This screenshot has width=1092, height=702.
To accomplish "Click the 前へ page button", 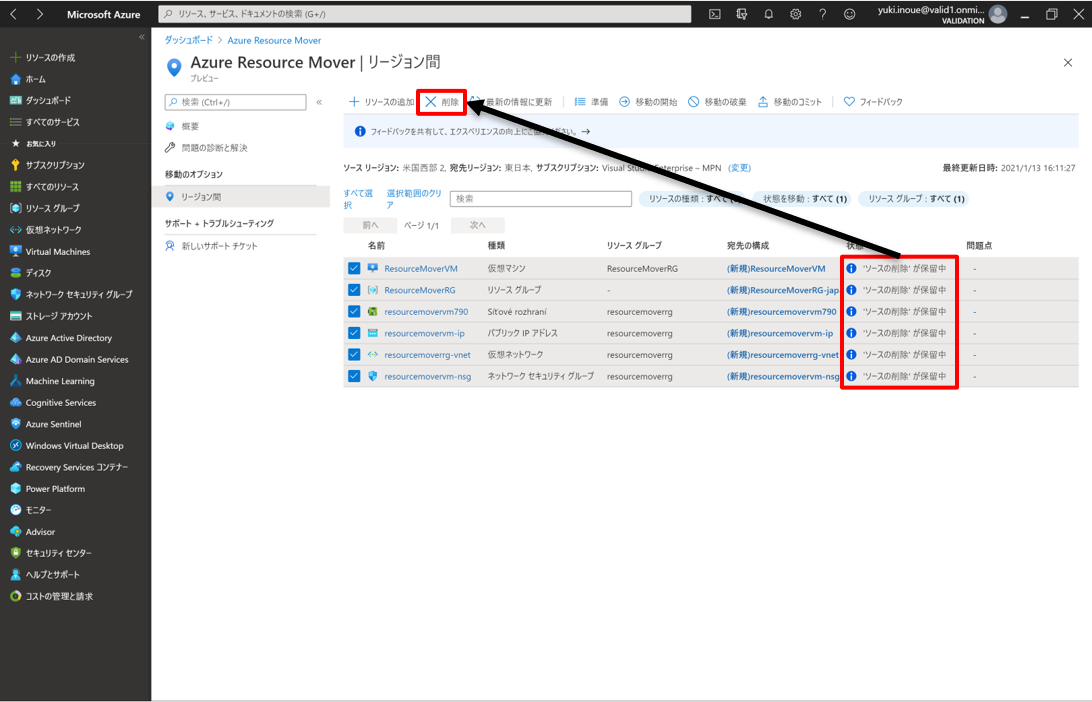I will 370,225.
